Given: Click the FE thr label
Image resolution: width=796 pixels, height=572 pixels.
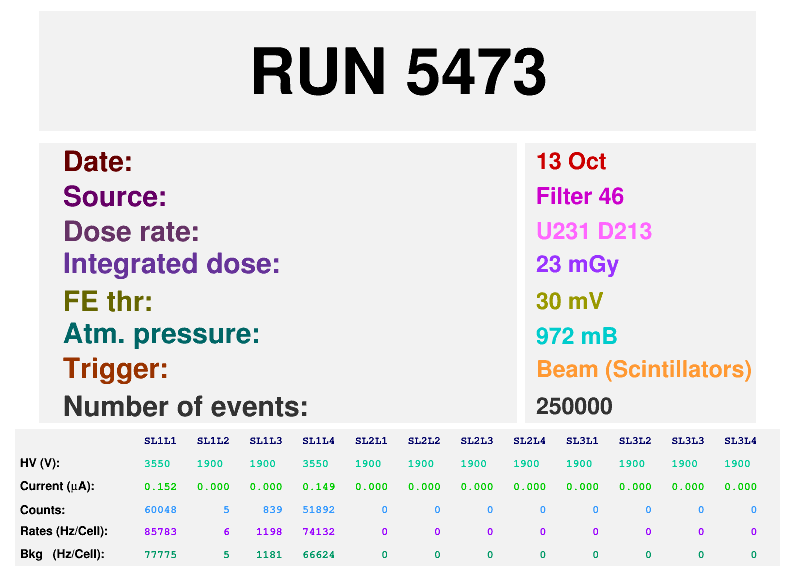Looking at the screenshot, I should (108, 302).
